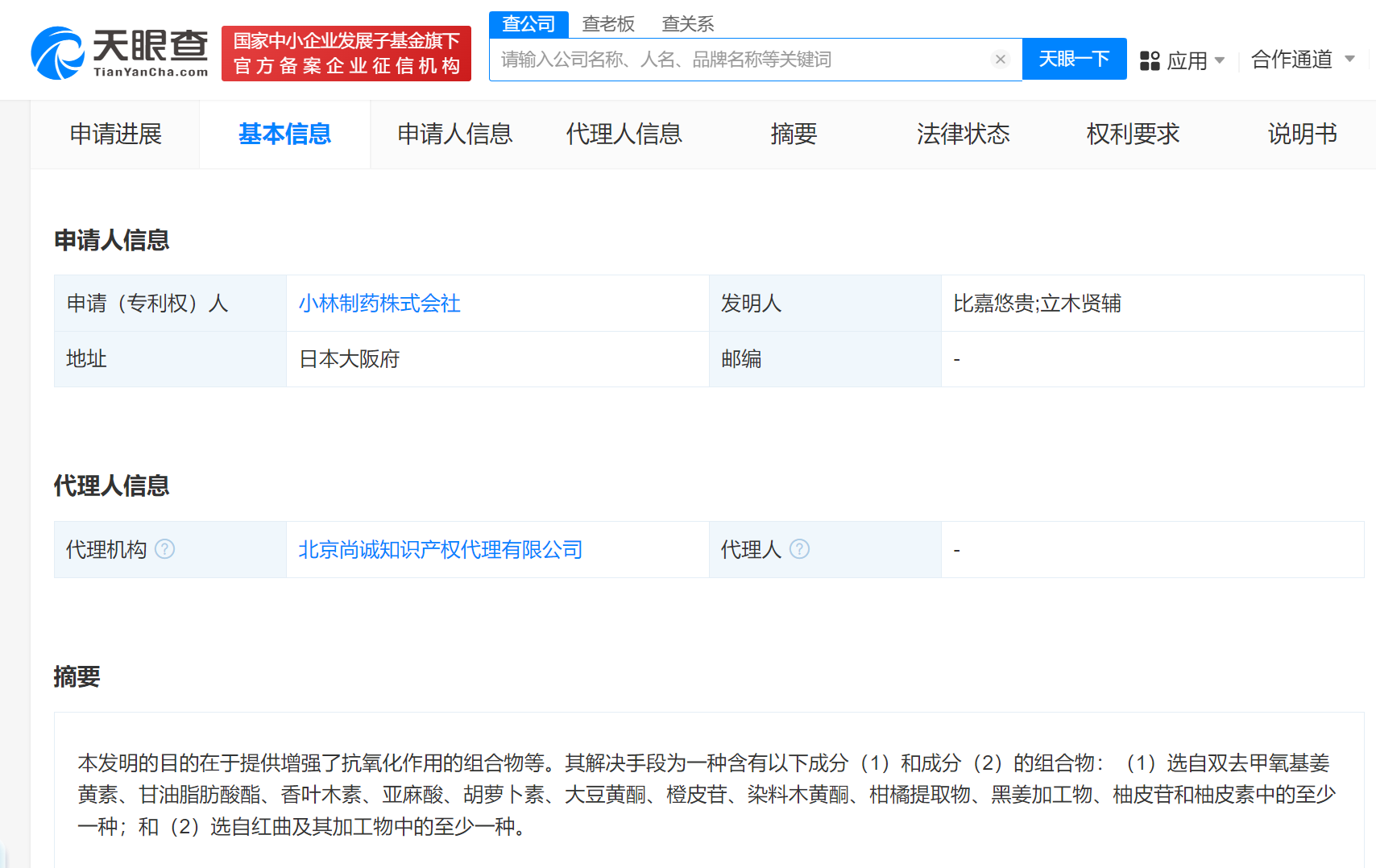
Task: Open the 说明书 tab
Action: coord(1302,134)
